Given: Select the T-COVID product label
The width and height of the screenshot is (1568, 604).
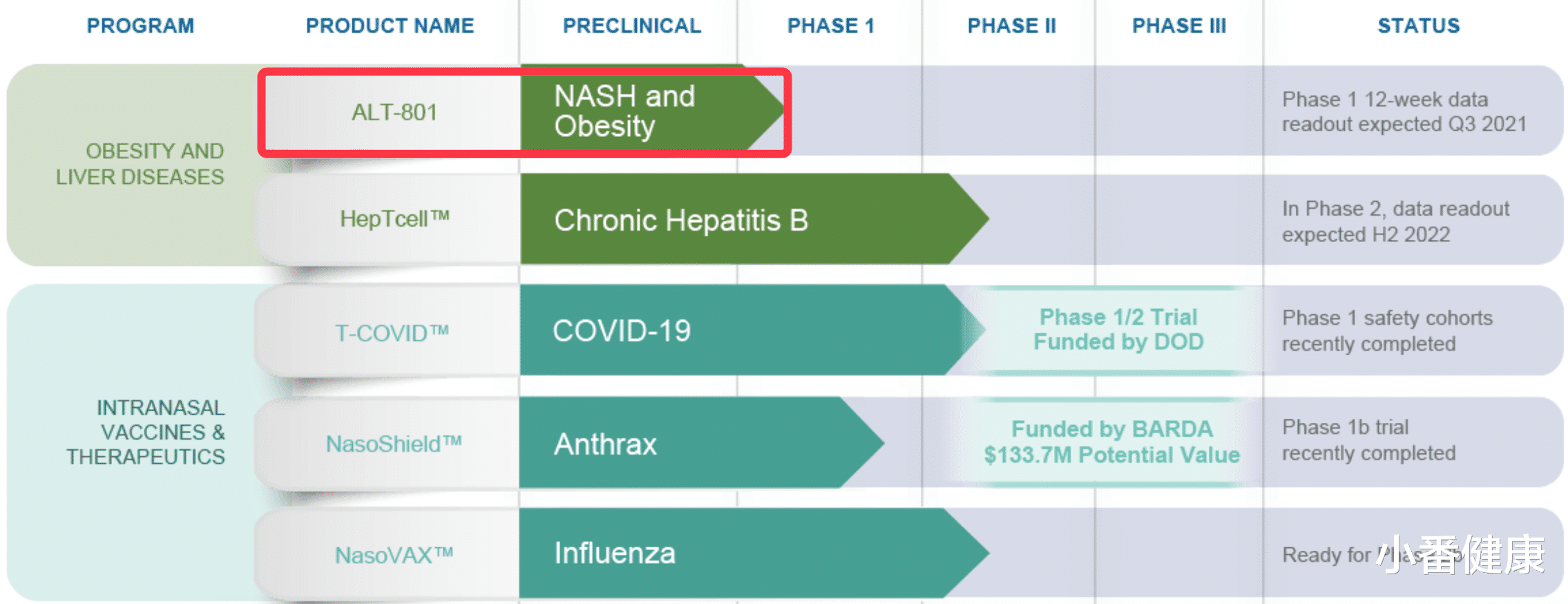Looking at the screenshot, I should coord(392,333).
